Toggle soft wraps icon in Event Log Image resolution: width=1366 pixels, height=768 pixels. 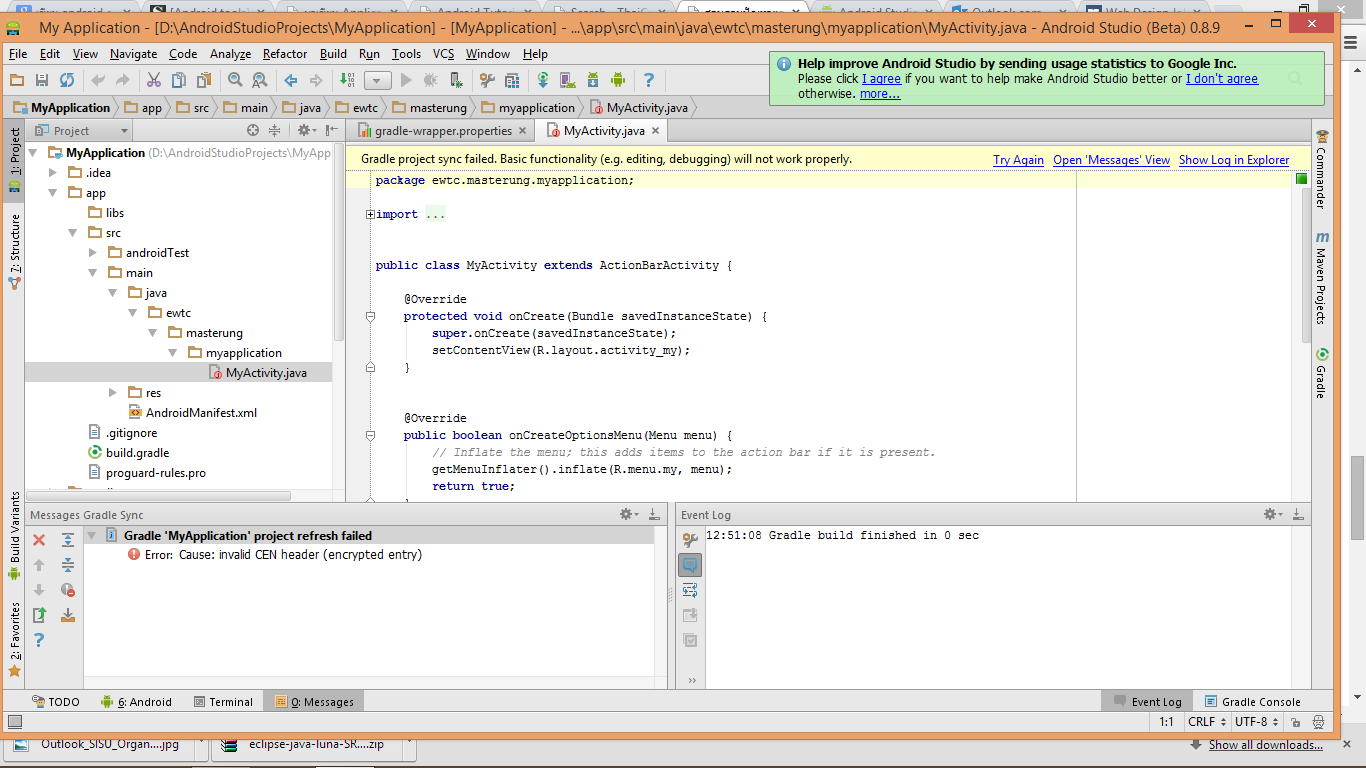690,590
